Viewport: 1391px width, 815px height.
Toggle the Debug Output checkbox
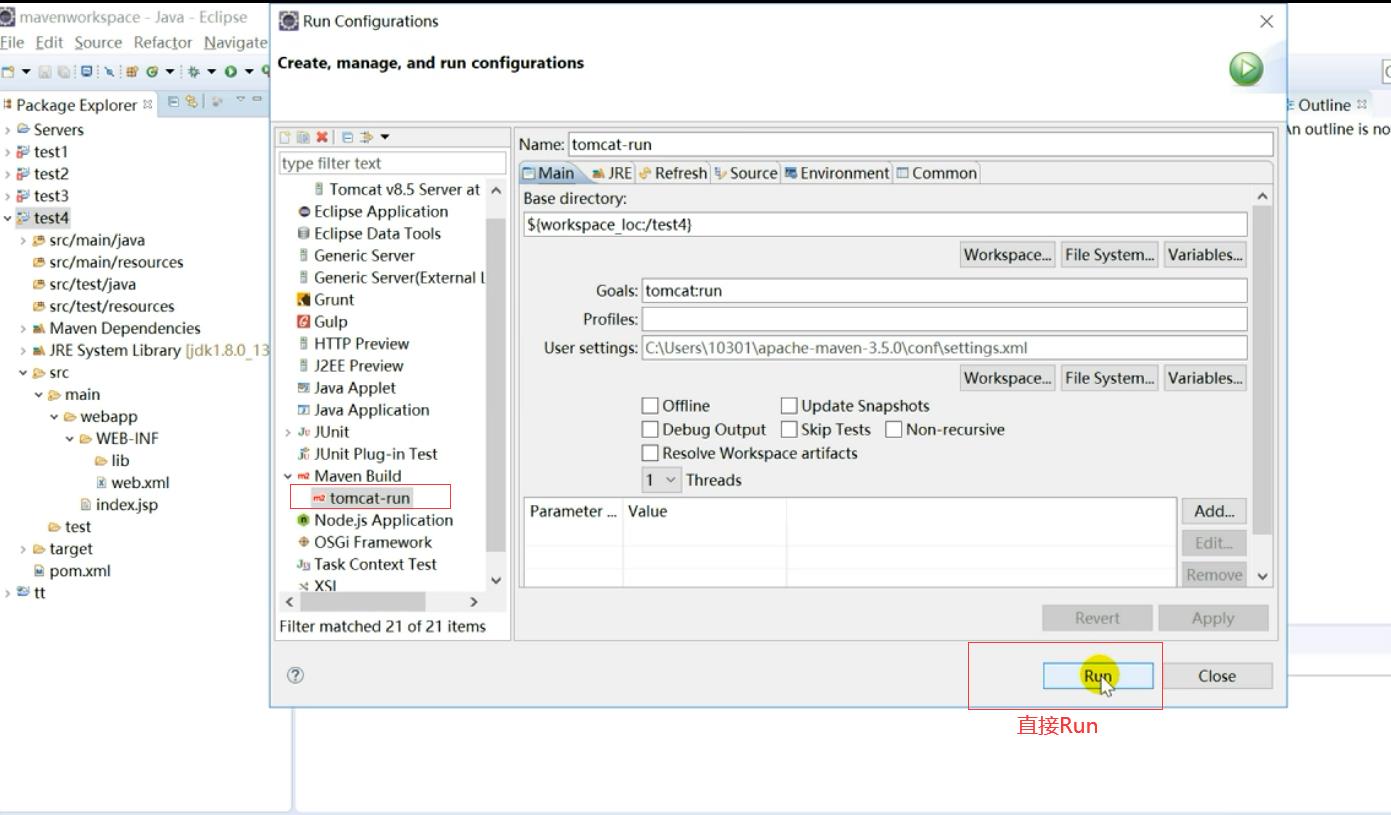(x=651, y=429)
